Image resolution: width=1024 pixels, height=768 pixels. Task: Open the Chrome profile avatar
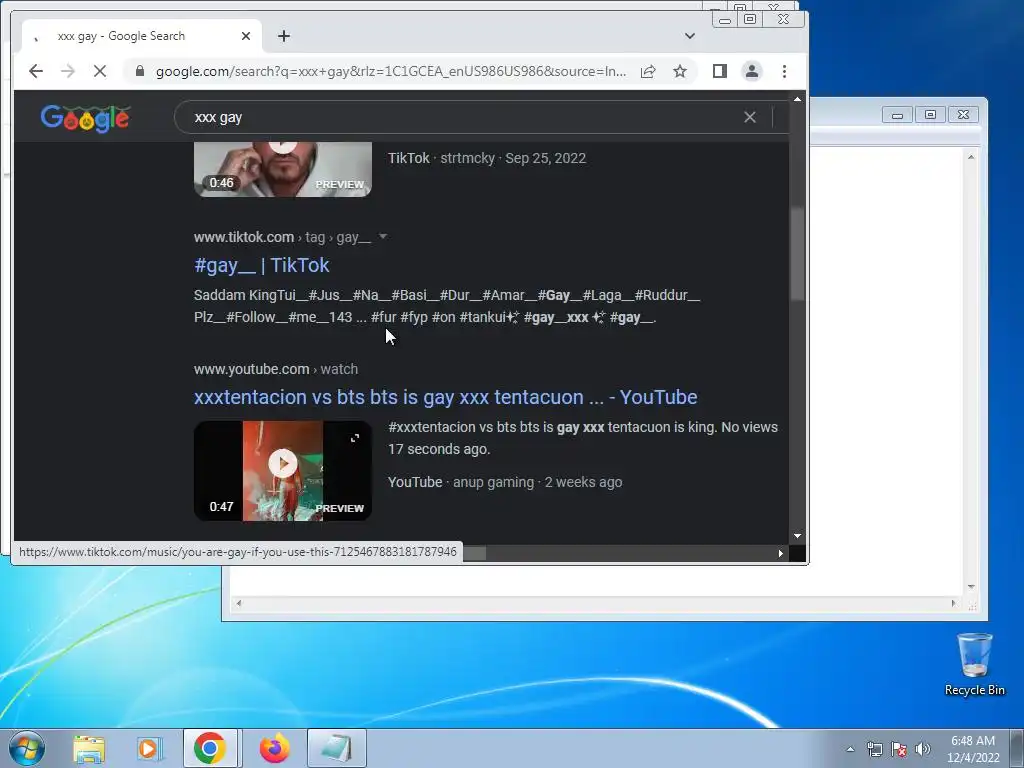(x=752, y=71)
